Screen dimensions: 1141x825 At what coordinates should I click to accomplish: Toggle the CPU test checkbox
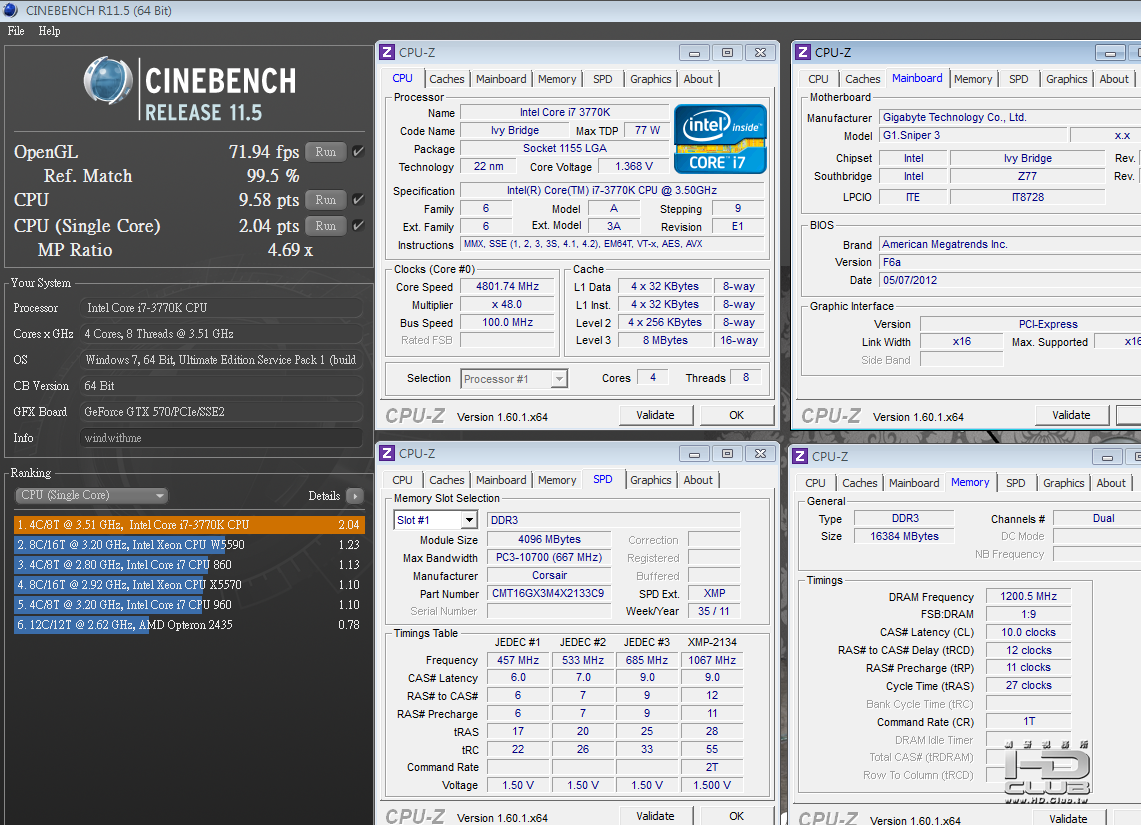point(358,199)
